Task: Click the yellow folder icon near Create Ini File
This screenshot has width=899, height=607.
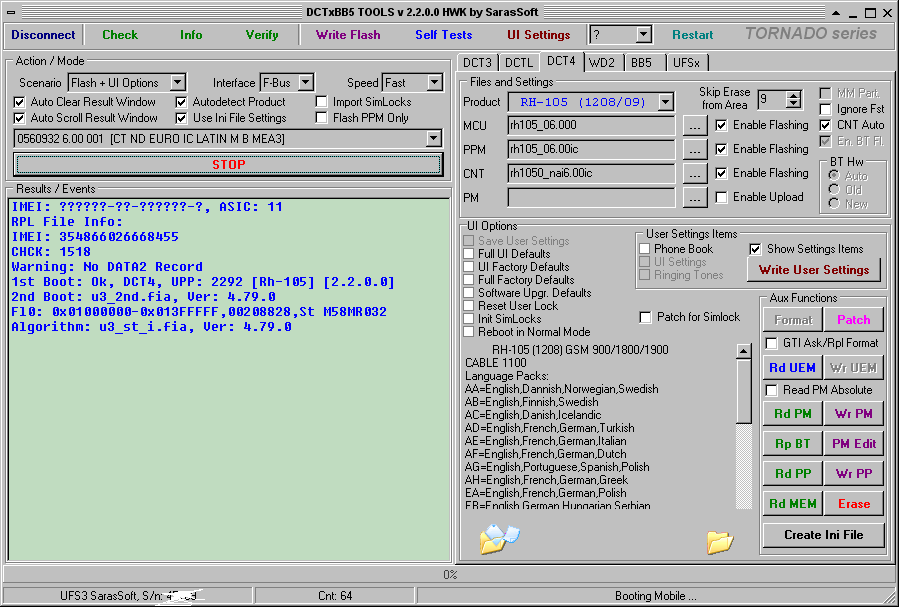Action: point(720,542)
